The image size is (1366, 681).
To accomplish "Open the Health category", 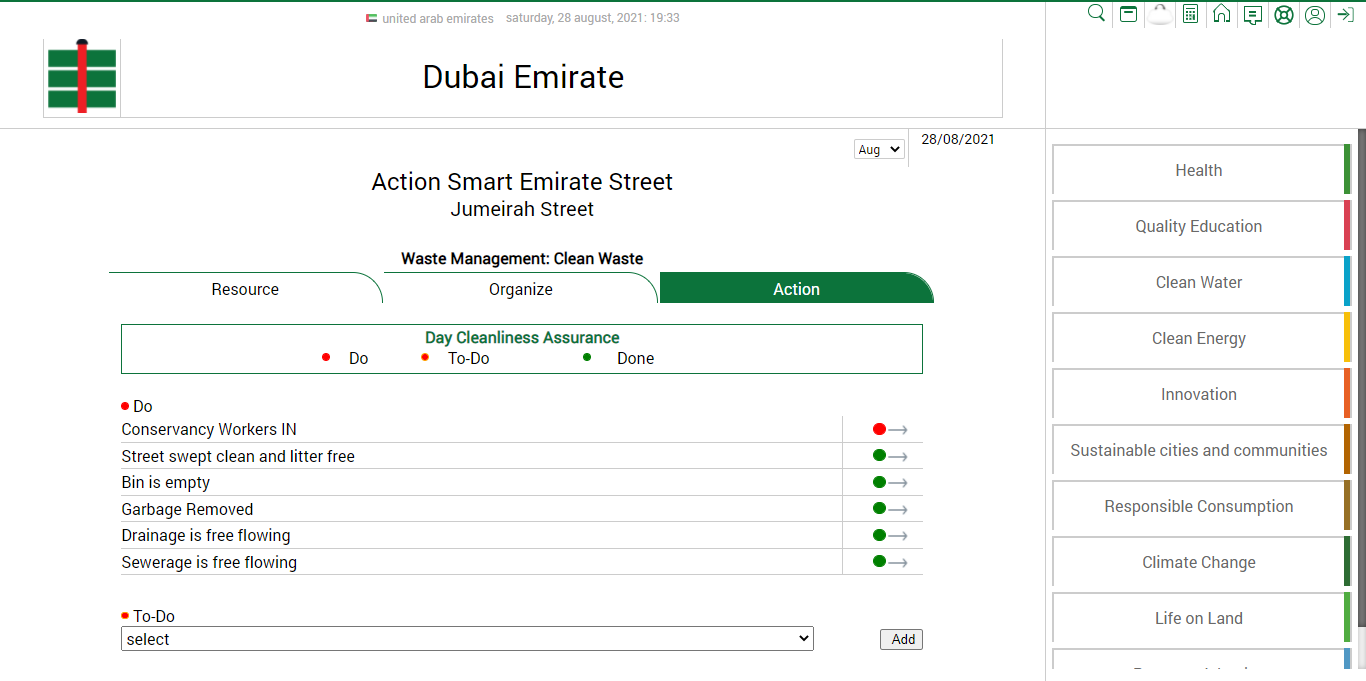I will [x=1200, y=170].
